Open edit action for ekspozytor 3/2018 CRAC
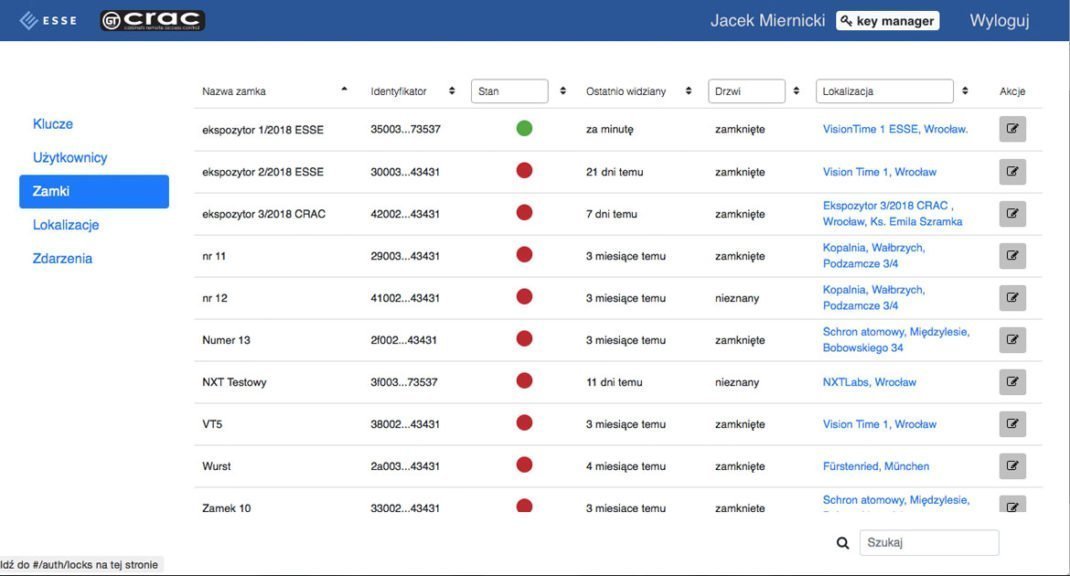 click(1012, 214)
